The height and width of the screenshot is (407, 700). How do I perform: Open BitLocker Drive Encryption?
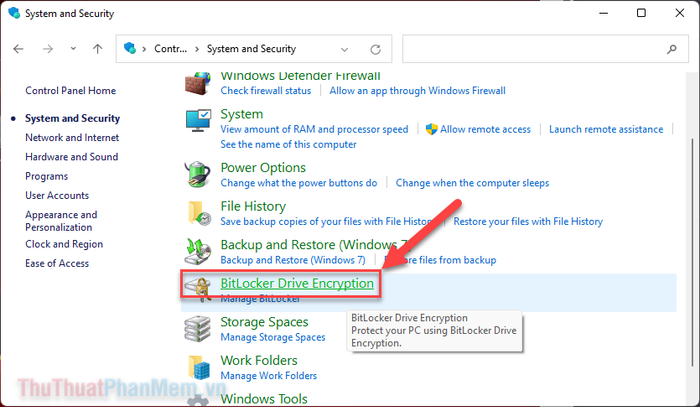pyautogui.click(x=297, y=283)
